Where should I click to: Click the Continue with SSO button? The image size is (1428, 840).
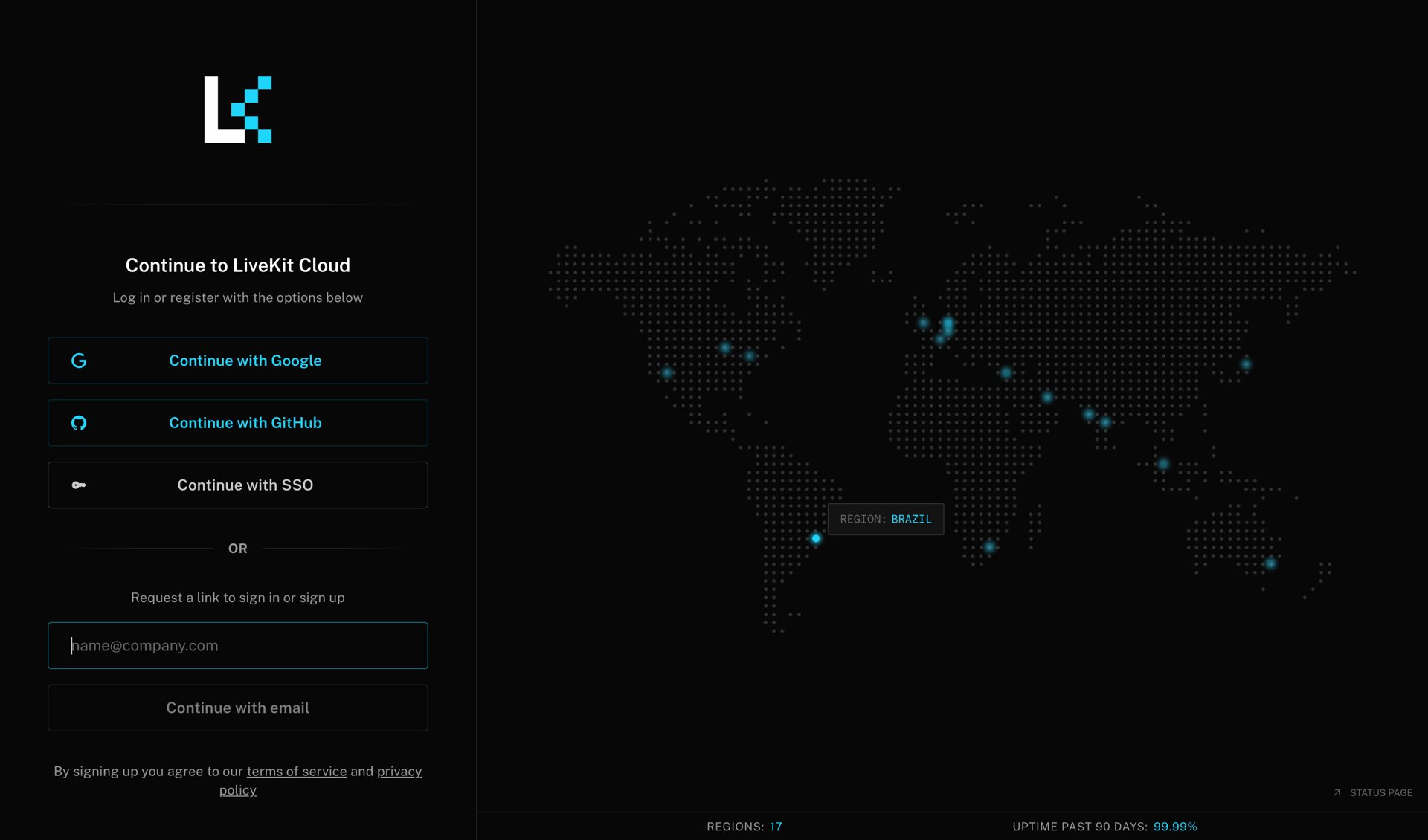point(237,485)
